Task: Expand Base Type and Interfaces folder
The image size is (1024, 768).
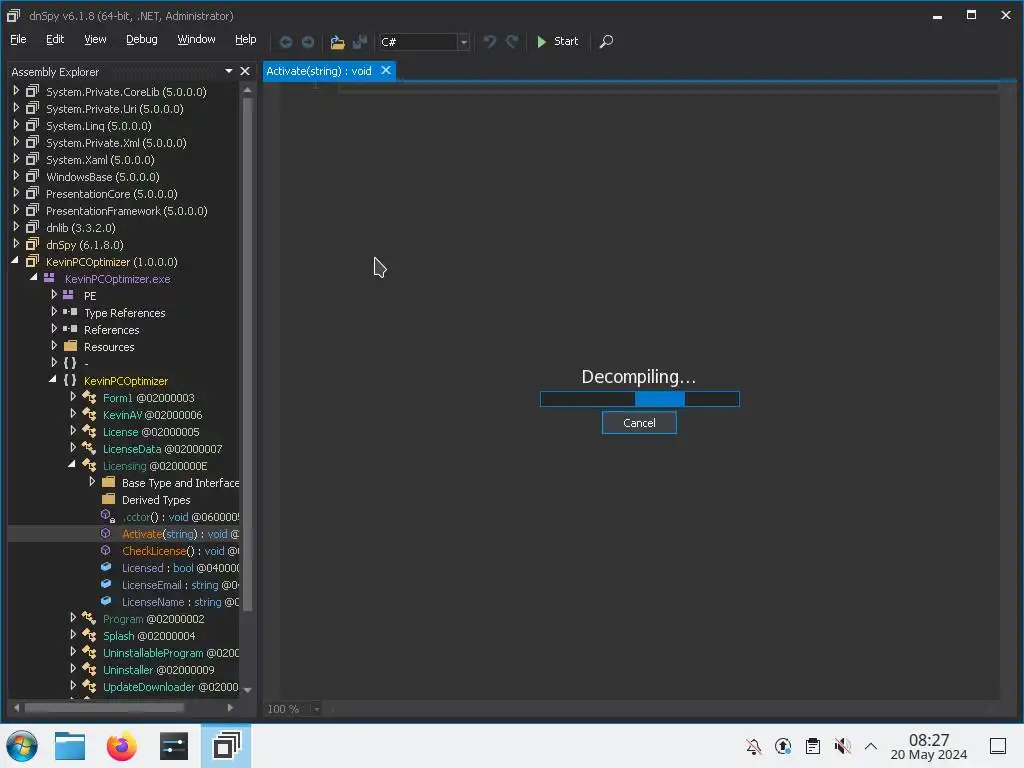Action: [92, 481]
